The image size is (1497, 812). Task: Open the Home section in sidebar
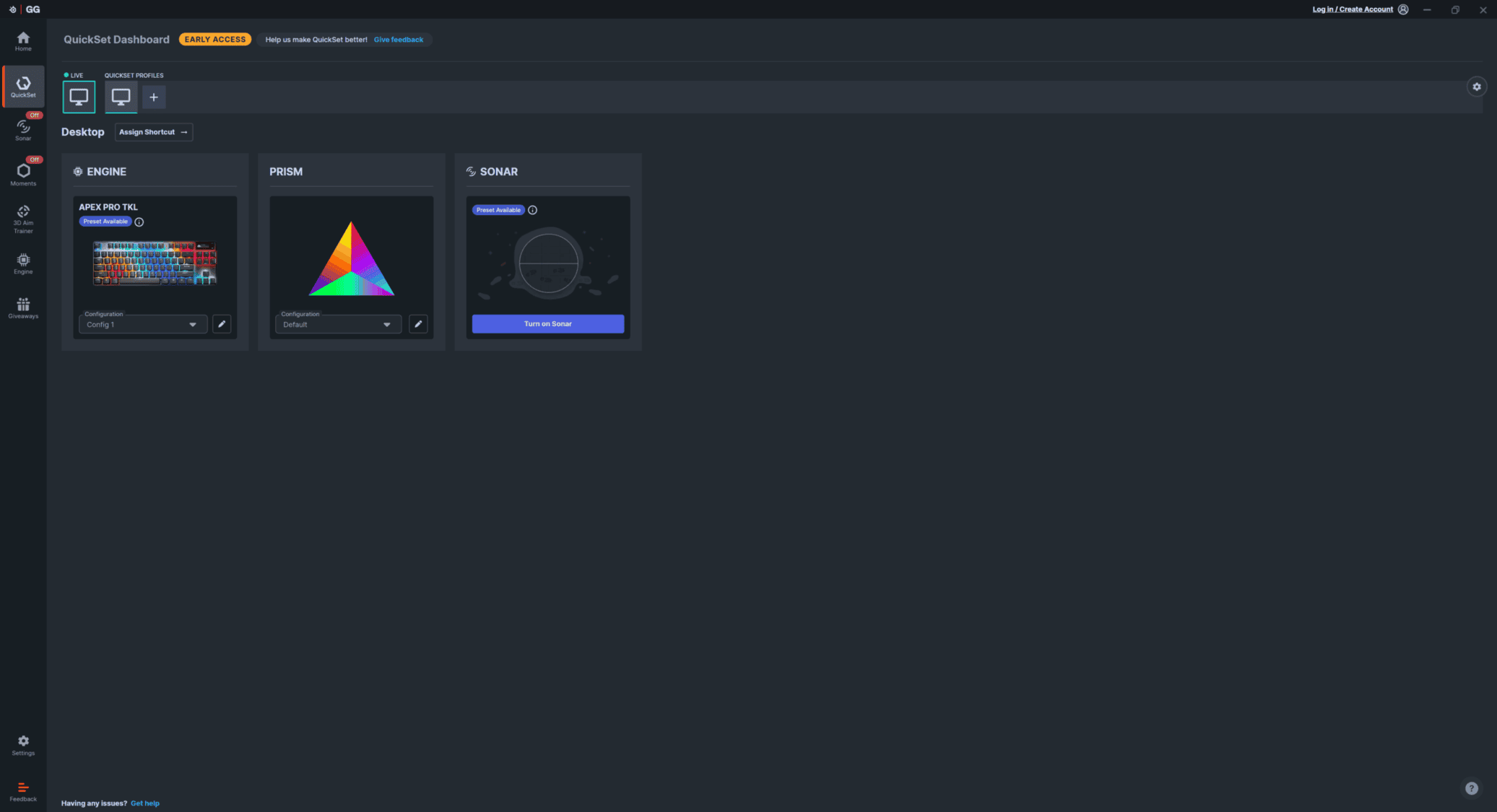(x=23, y=41)
